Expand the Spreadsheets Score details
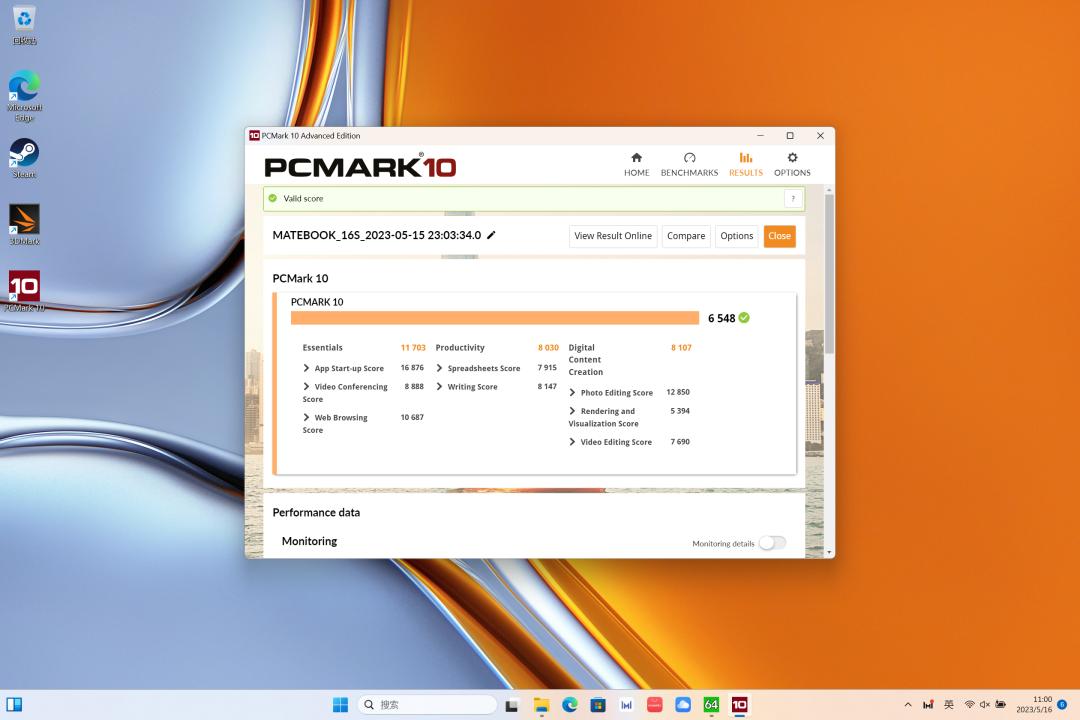Screen dimensions: 1080x720 click(440, 368)
